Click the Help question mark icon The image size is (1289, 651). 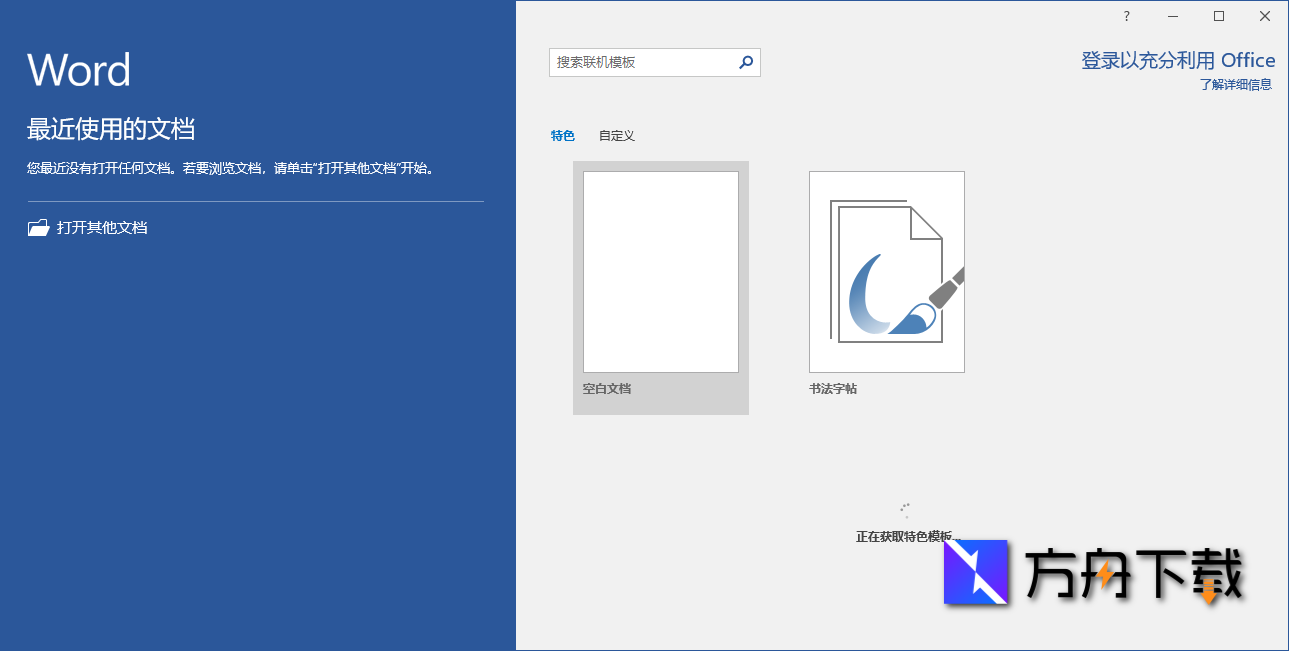point(1125,16)
